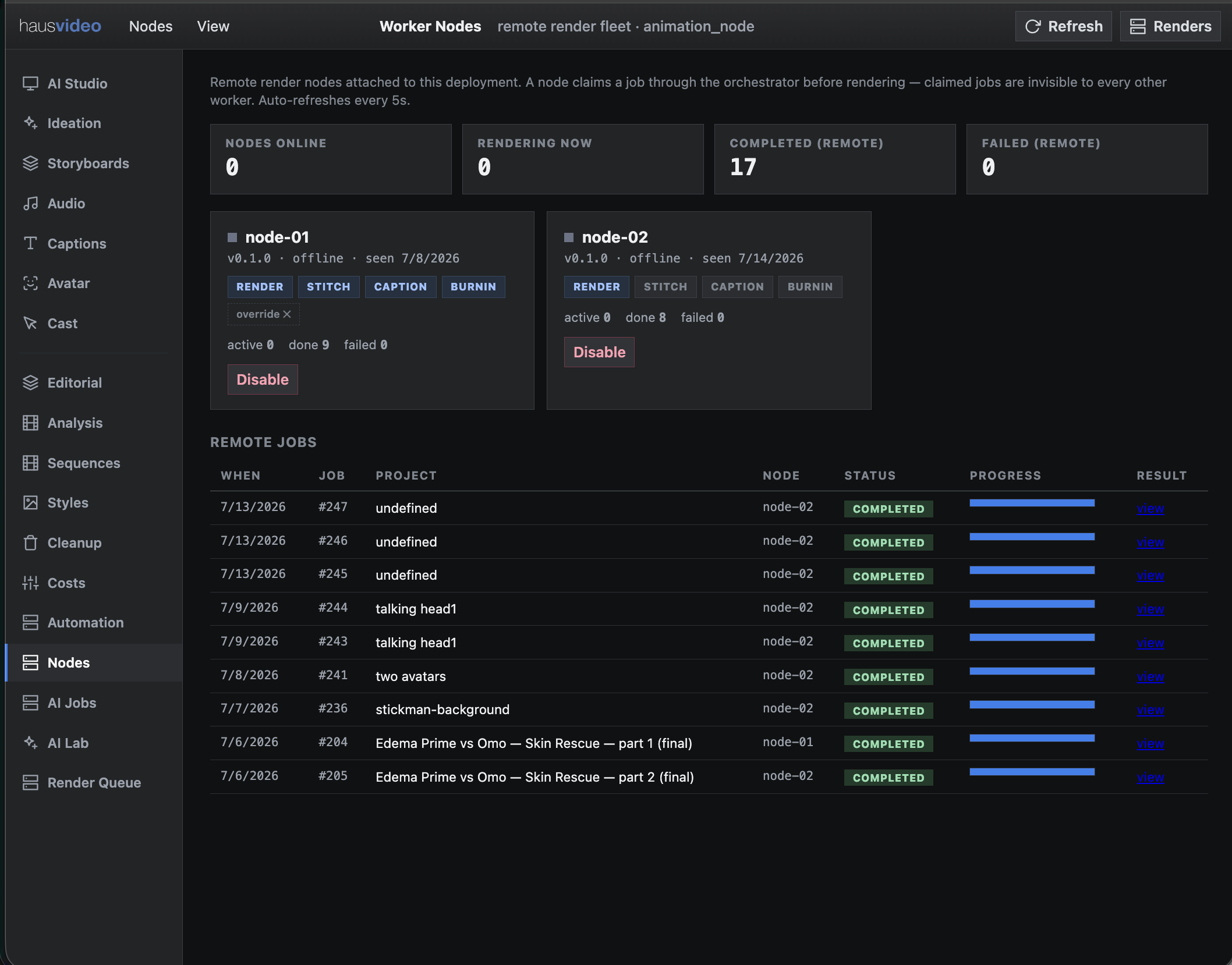The width and height of the screenshot is (1232, 965).
Task: Click progress bar of job #246
Action: point(1032,537)
